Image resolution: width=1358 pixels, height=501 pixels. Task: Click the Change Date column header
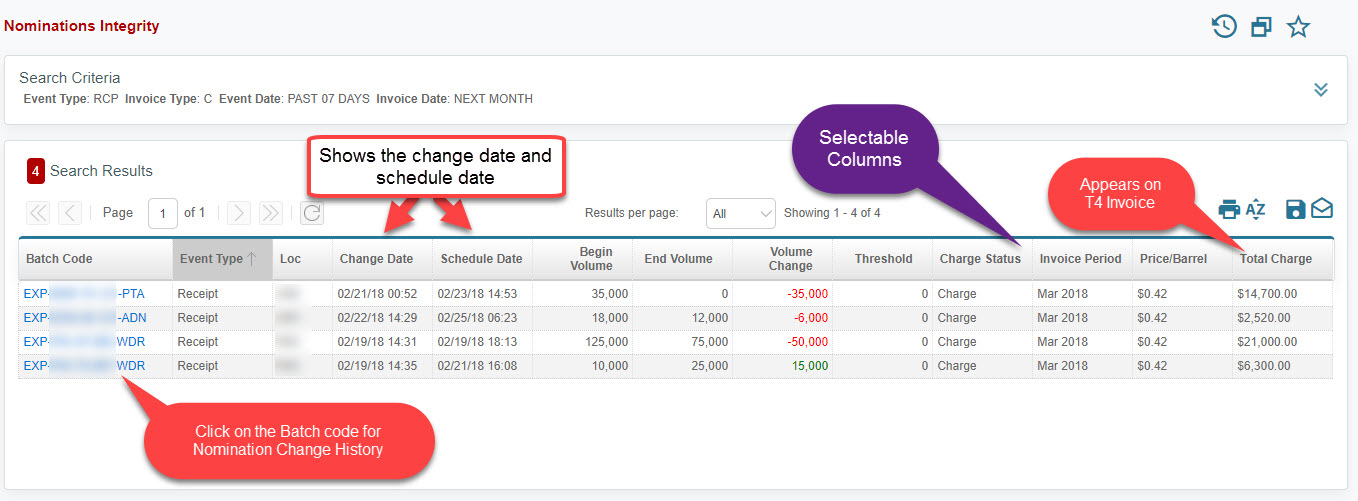(x=376, y=259)
